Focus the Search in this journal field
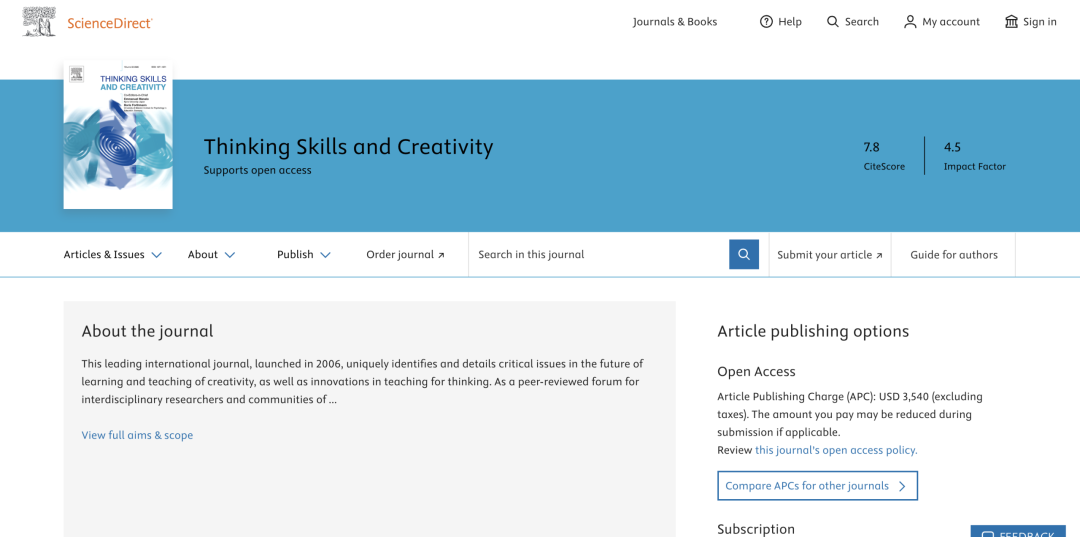The image size is (1080, 537). 599,255
